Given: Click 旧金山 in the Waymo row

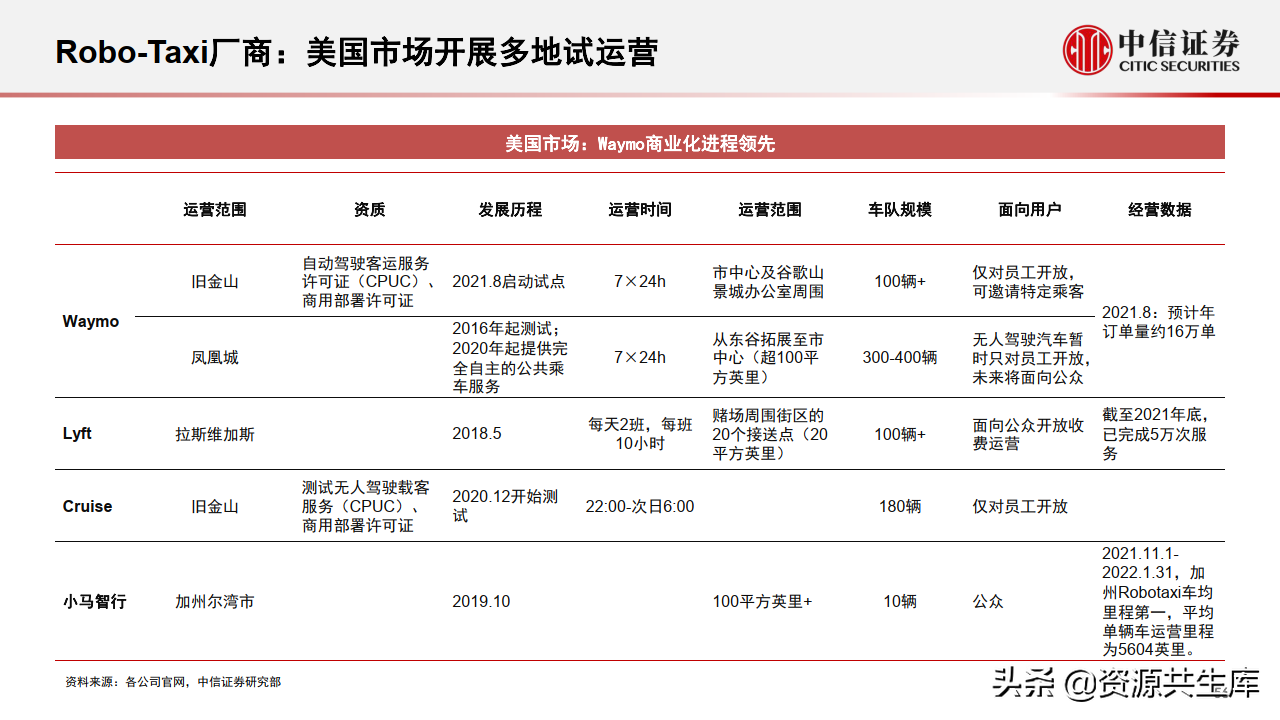Looking at the screenshot, I should point(215,282).
